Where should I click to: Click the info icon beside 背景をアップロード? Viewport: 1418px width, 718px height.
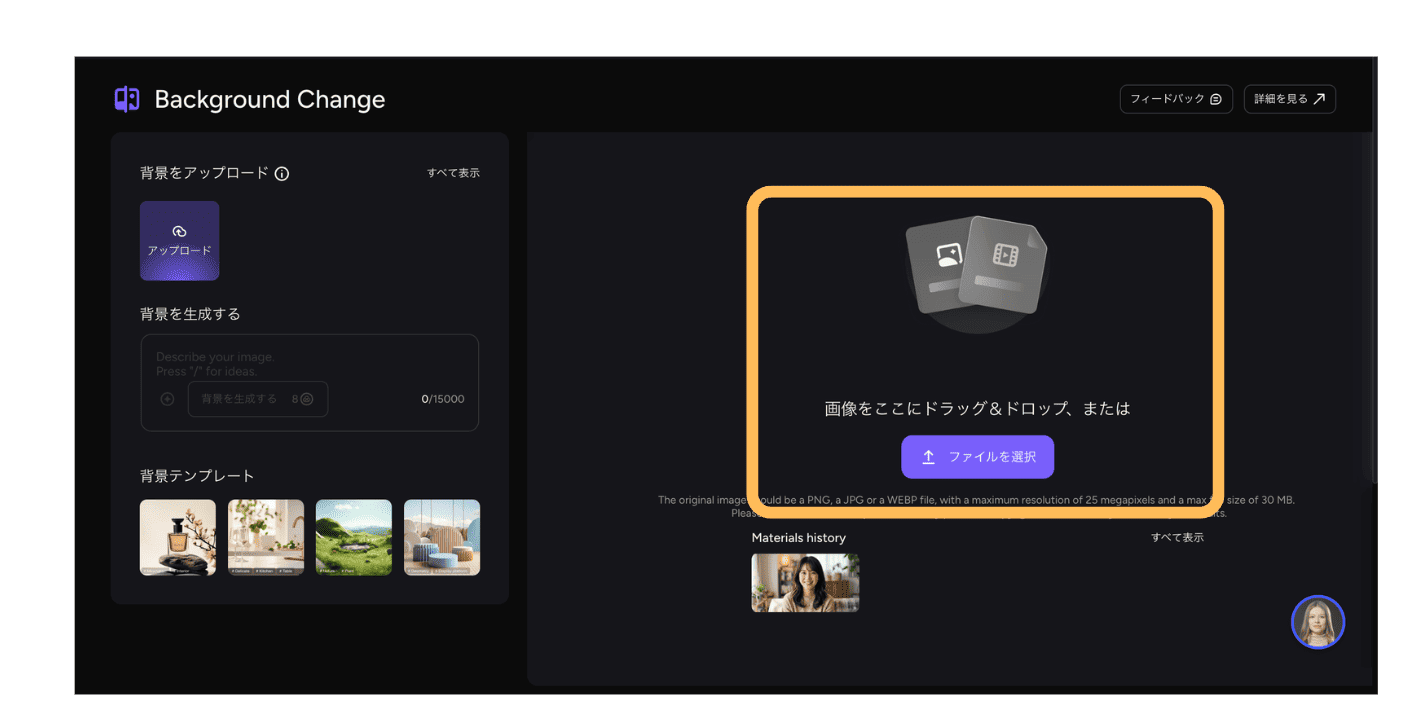pyautogui.click(x=282, y=174)
